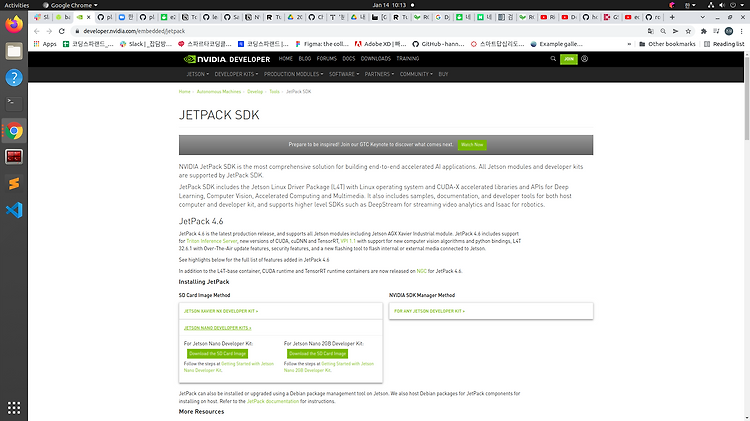Image resolution: width=750 pixels, height=421 pixels.
Task: Open the Google Chrome app menu in the top bar
Action: click(x=70, y=5)
